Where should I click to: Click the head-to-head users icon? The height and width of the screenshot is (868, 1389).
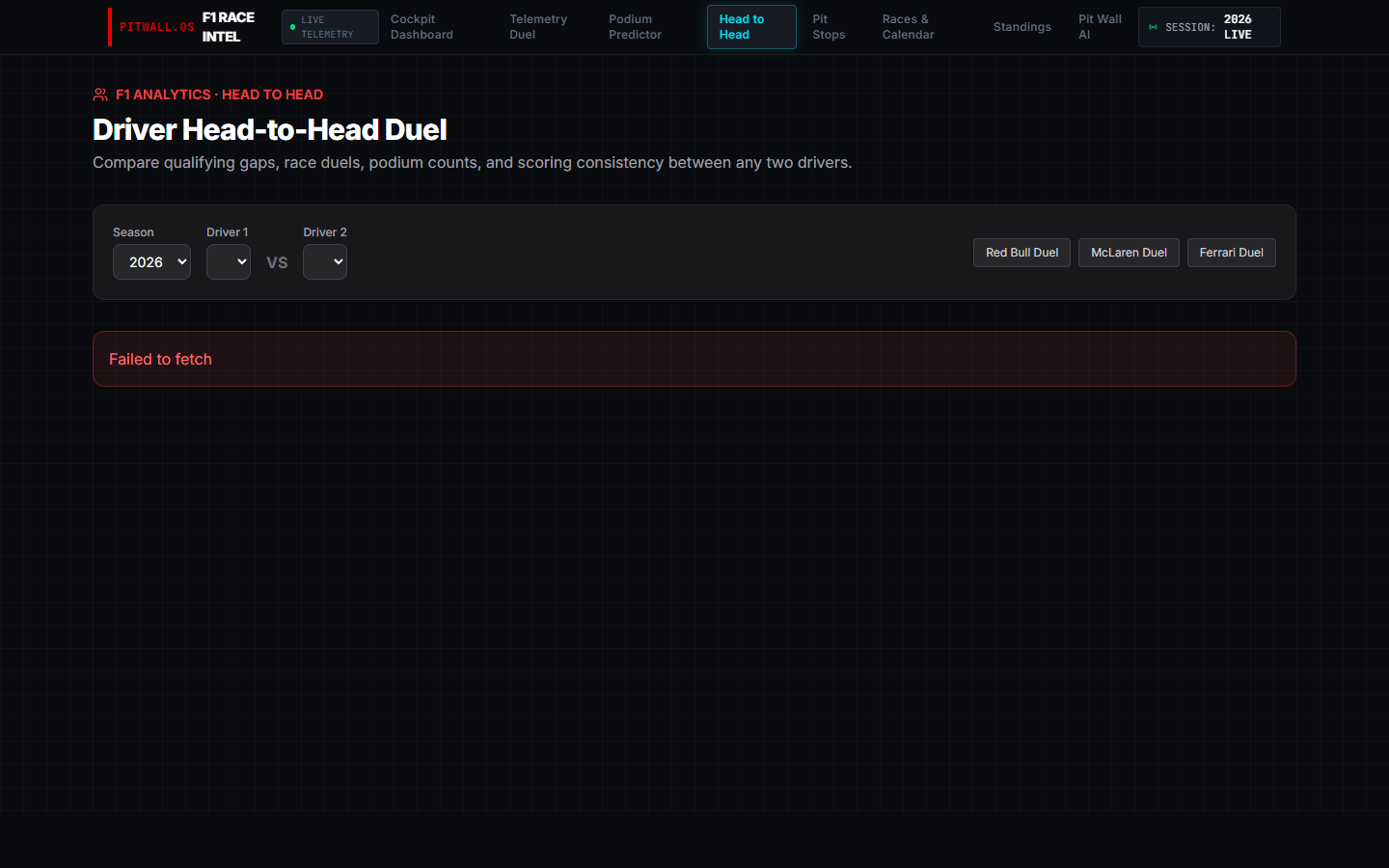100,95
